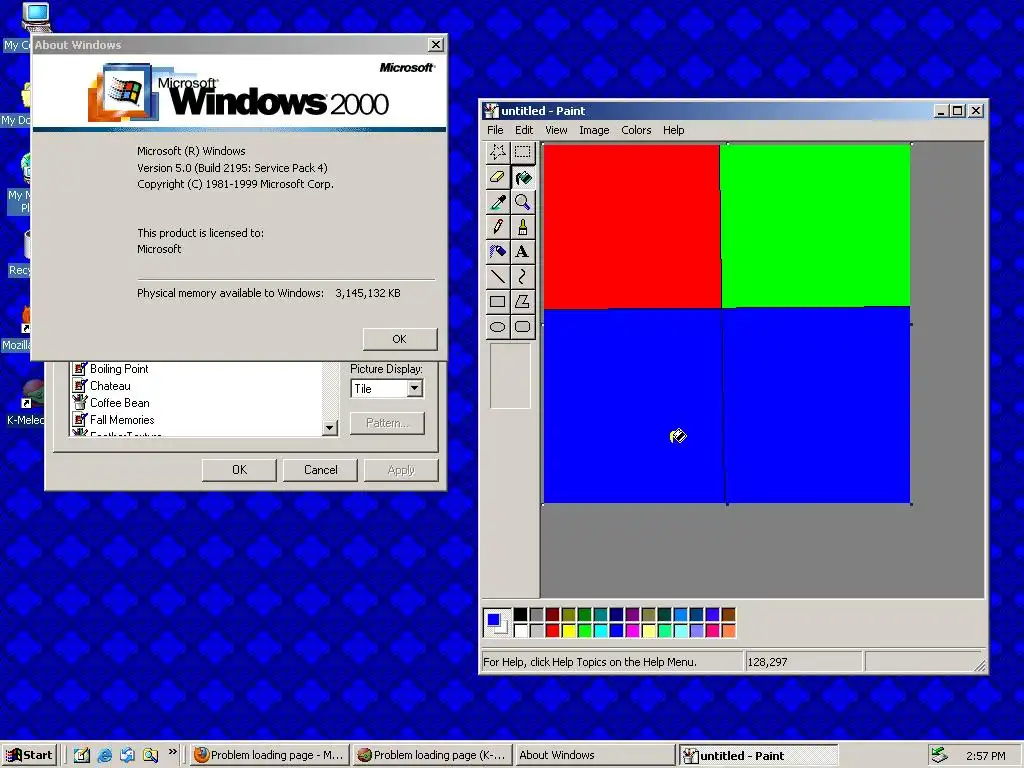1024x768 pixels.
Task: Select the Curve tool in Paint
Action: point(522,276)
